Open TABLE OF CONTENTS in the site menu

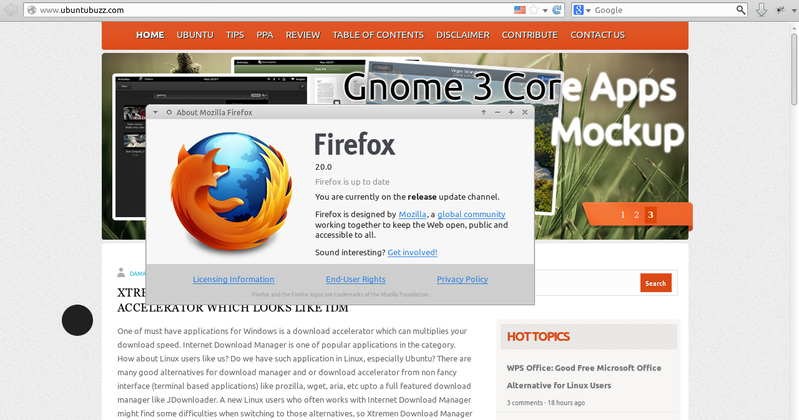point(378,35)
